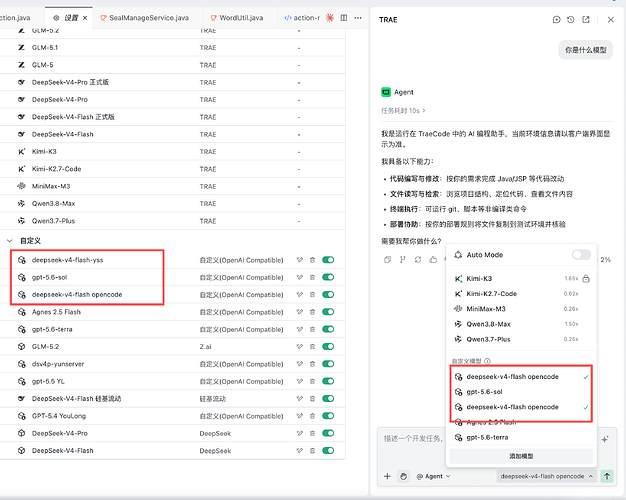Edit the deepseek-v4-flash-yss custom model
This screenshot has height=500, width=626.
300,260
